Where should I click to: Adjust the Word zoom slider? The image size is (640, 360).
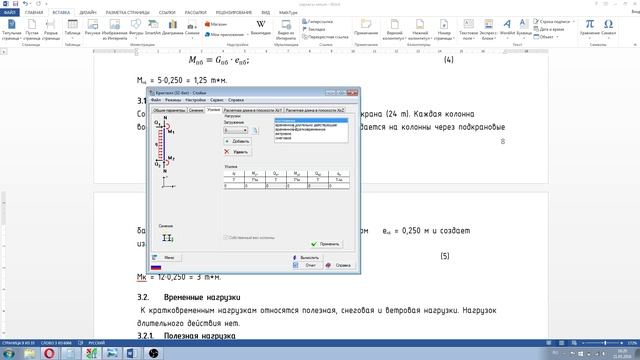[x=605, y=343]
